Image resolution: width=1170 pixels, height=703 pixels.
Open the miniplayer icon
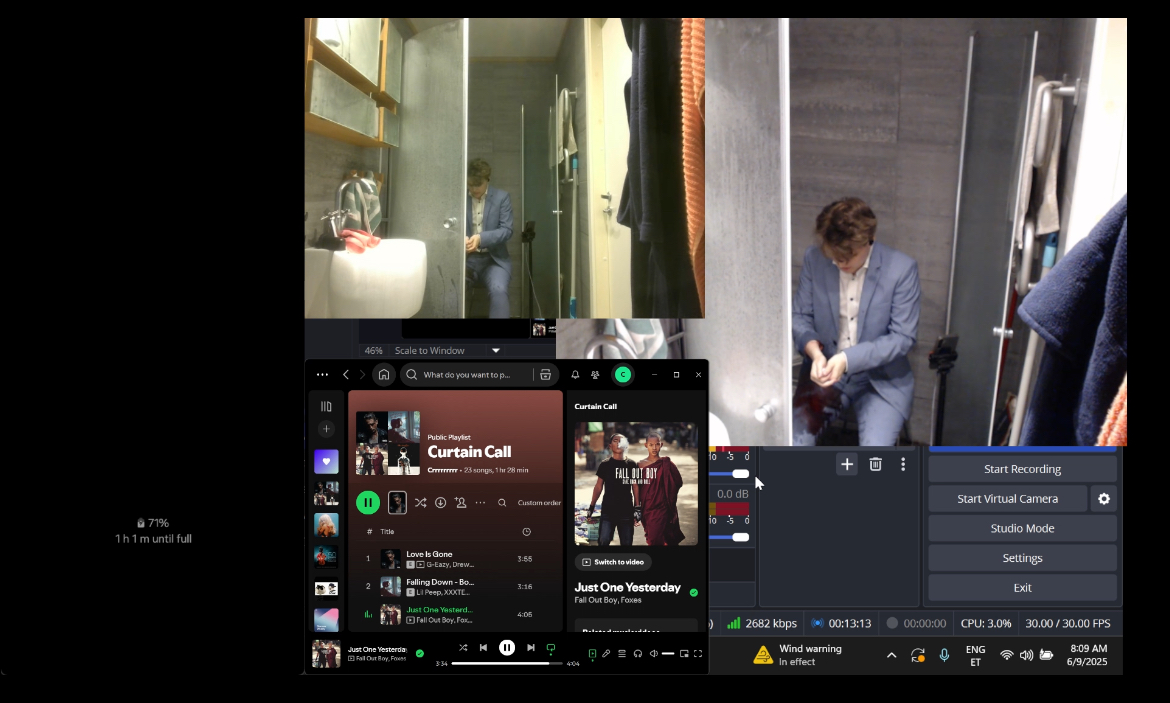coord(684,654)
